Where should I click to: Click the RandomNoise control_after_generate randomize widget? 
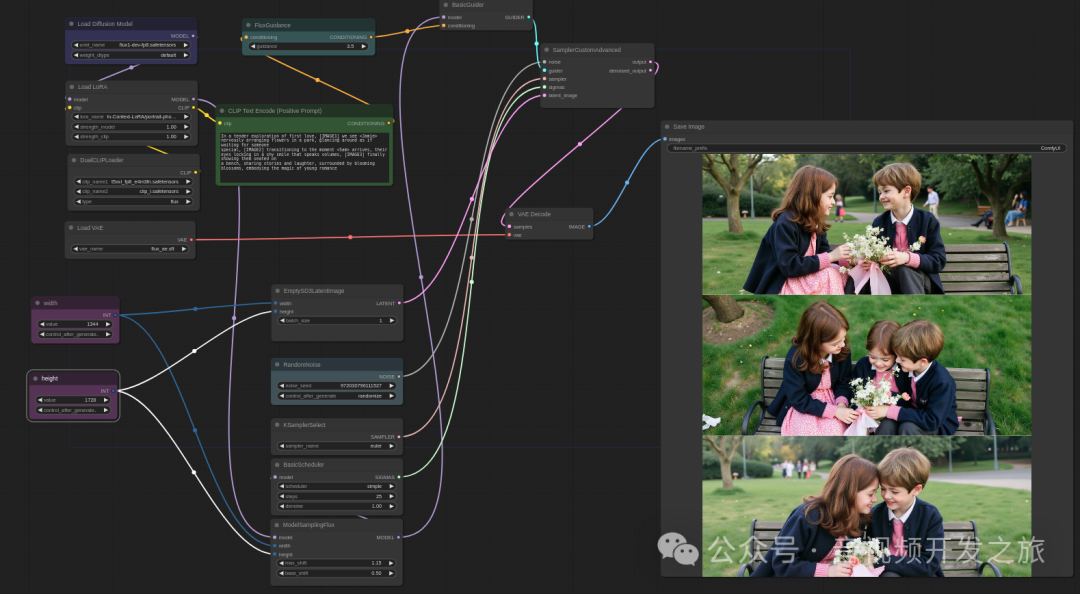[337, 396]
